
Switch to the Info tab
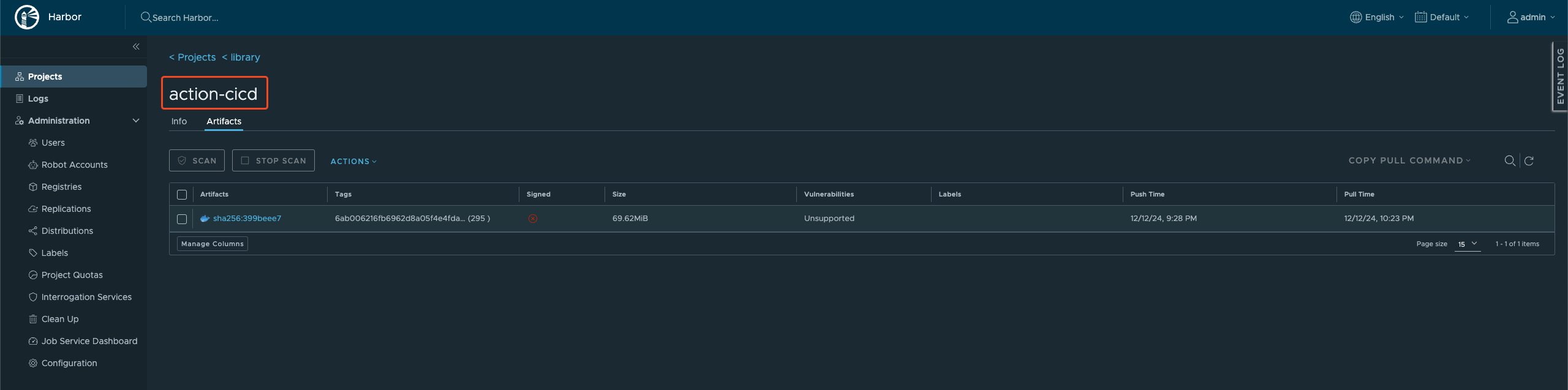pos(179,121)
